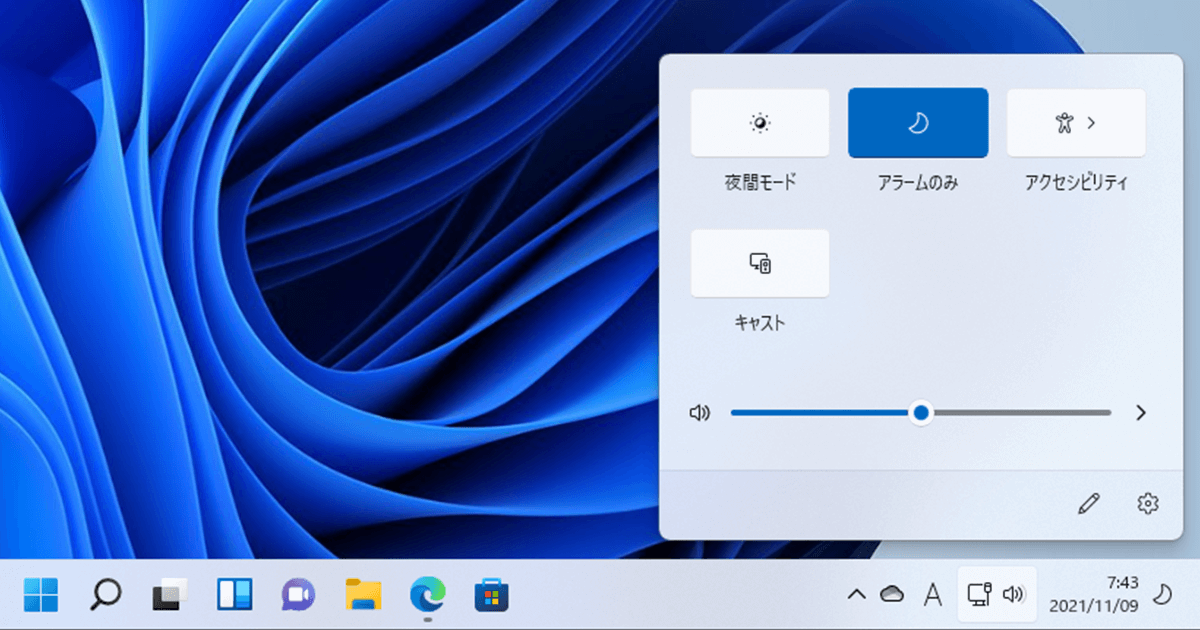Image resolution: width=1200 pixels, height=630 pixels.
Task: Show hidden icons tray chevron
Action: tap(857, 595)
